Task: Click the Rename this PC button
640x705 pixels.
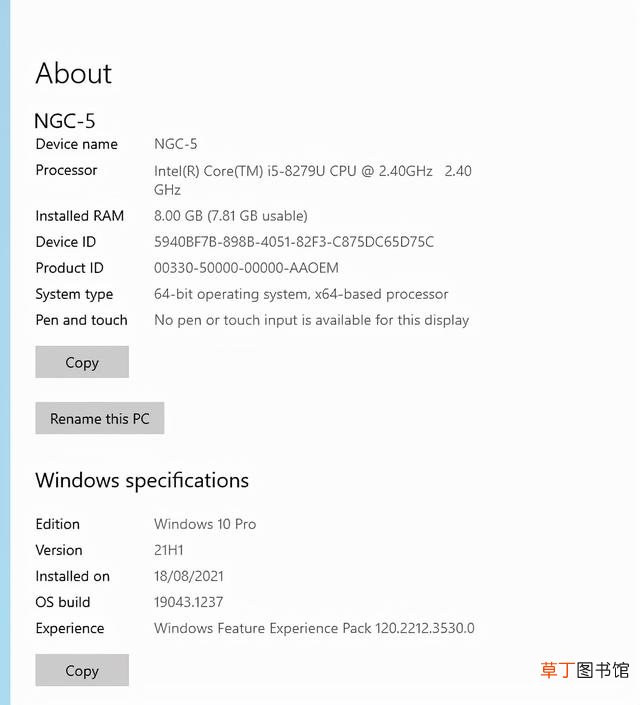Action: coord(99,418)
